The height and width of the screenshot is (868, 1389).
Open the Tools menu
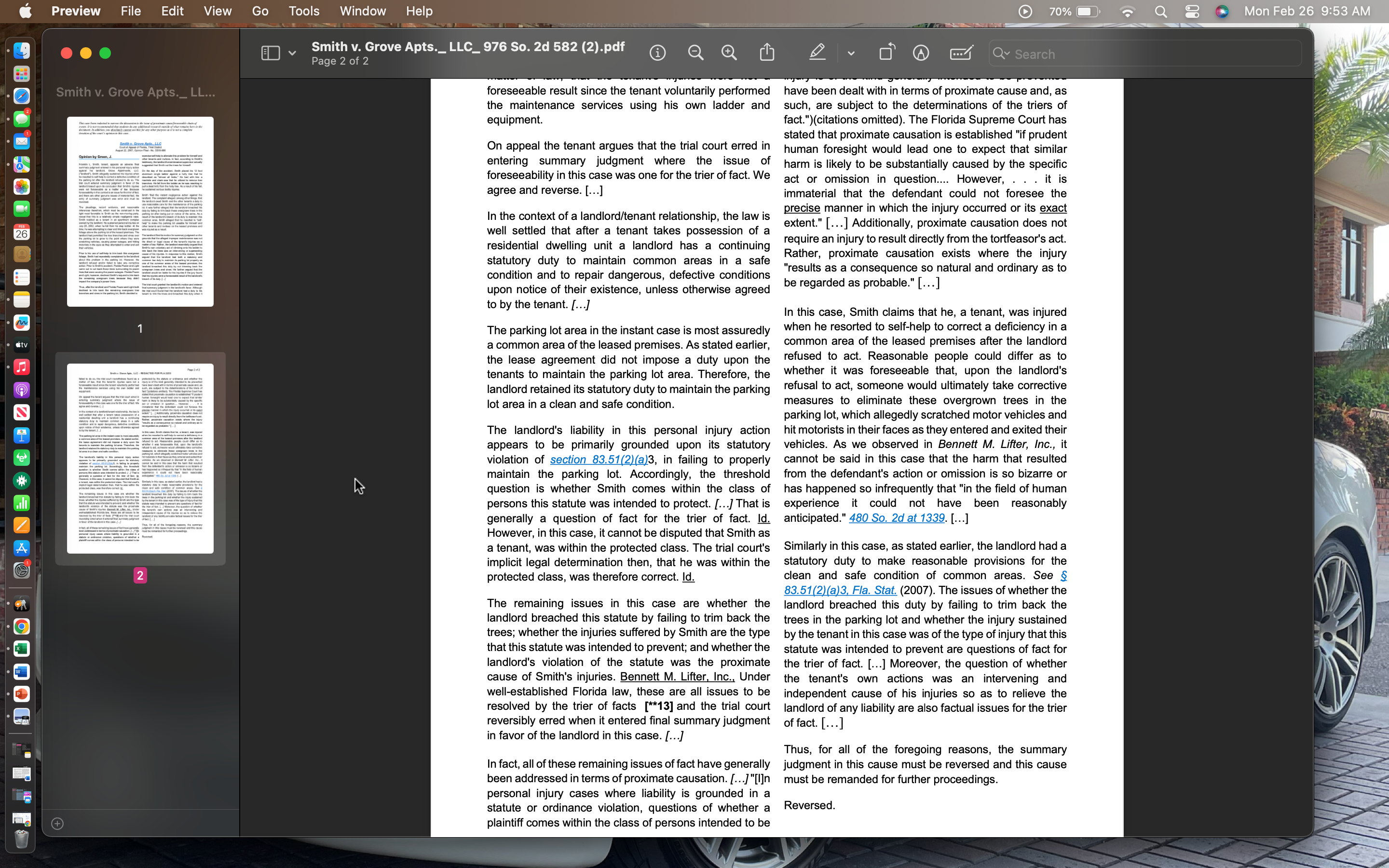[x=304, y=11]
